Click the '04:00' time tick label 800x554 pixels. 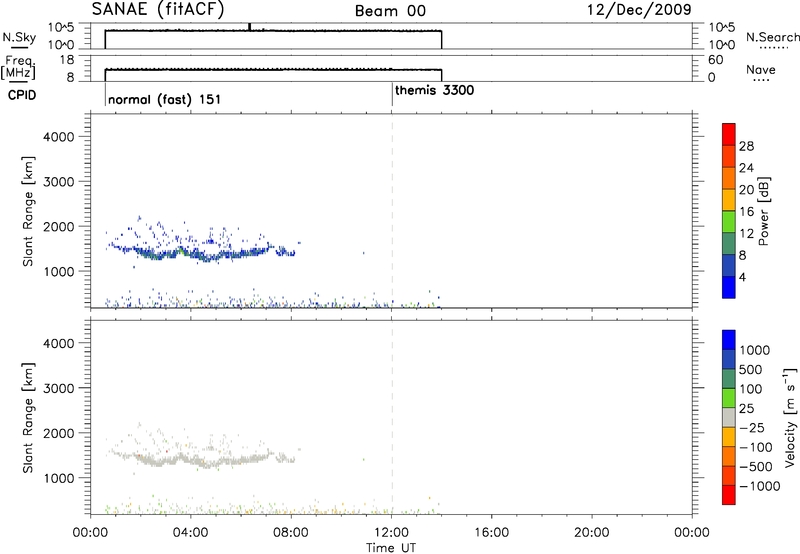pyautogui.click(x=191, y=533)
